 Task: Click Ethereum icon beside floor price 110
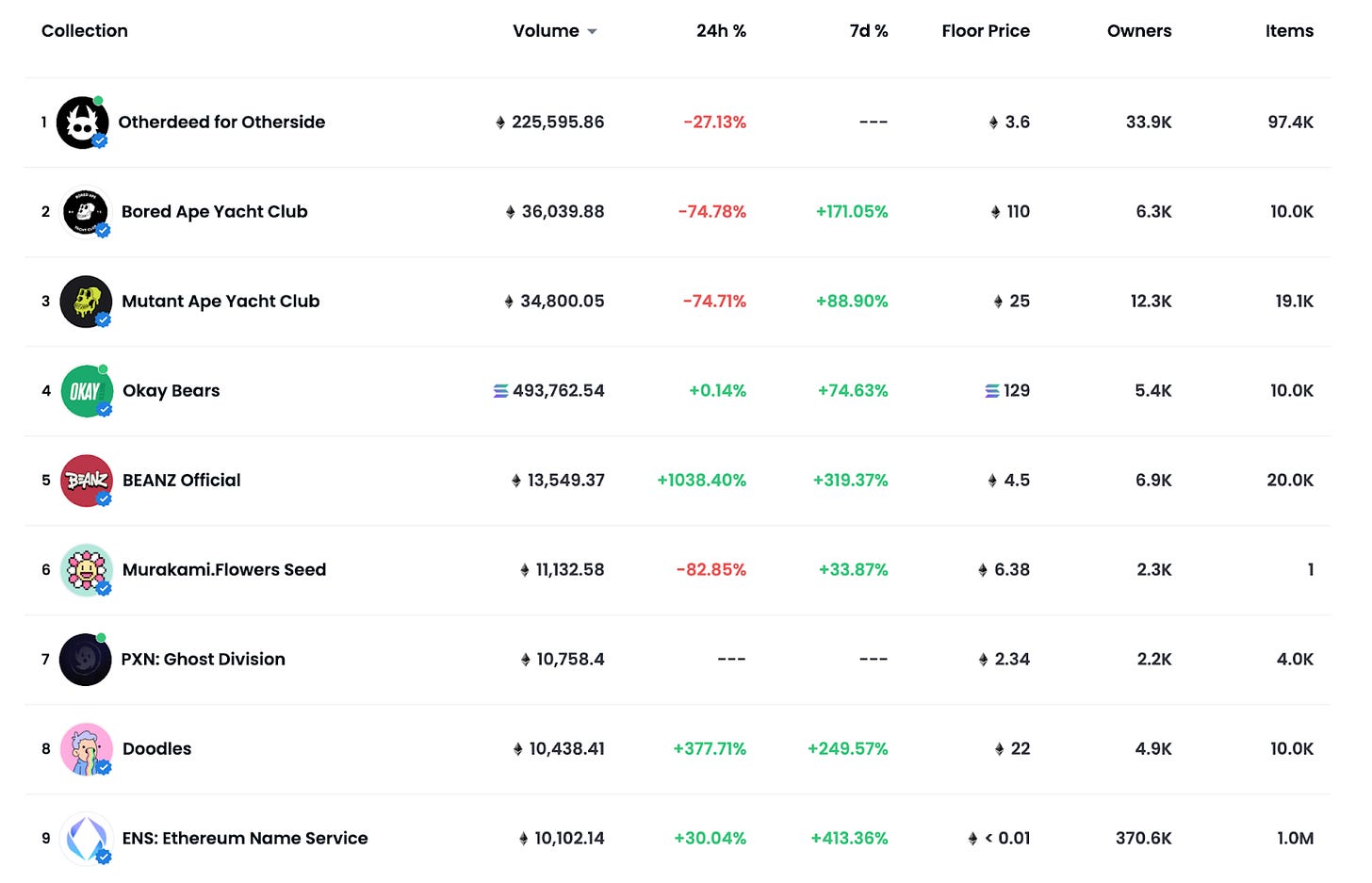click(996, 212)
